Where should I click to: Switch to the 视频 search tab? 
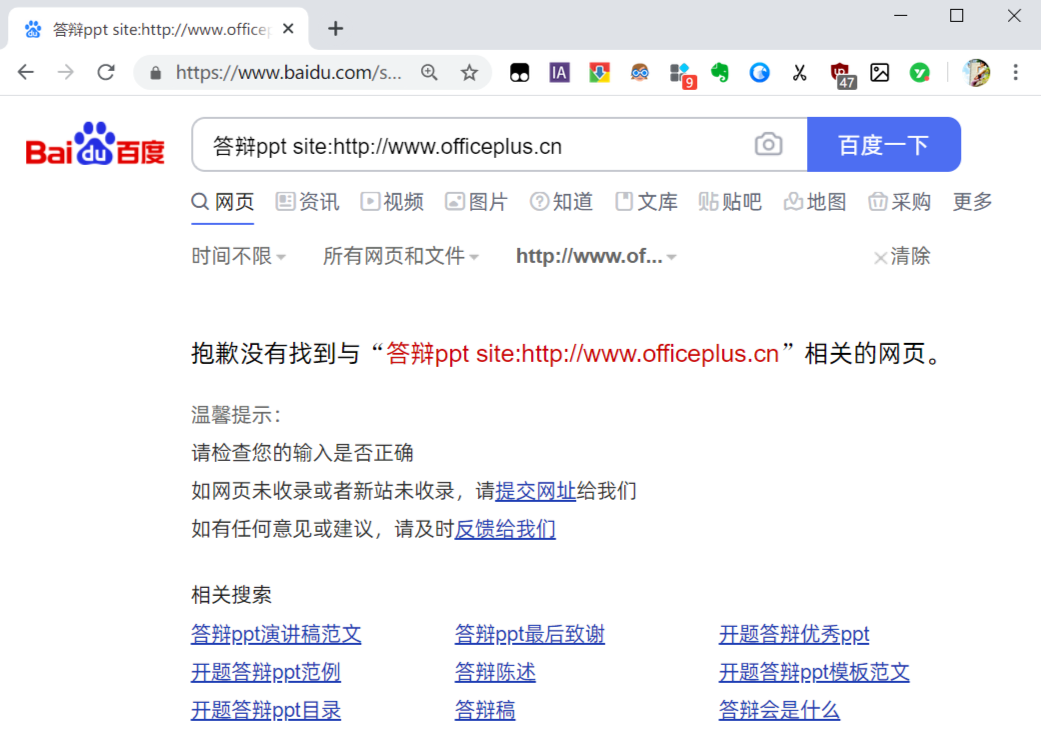coord(392,201)
